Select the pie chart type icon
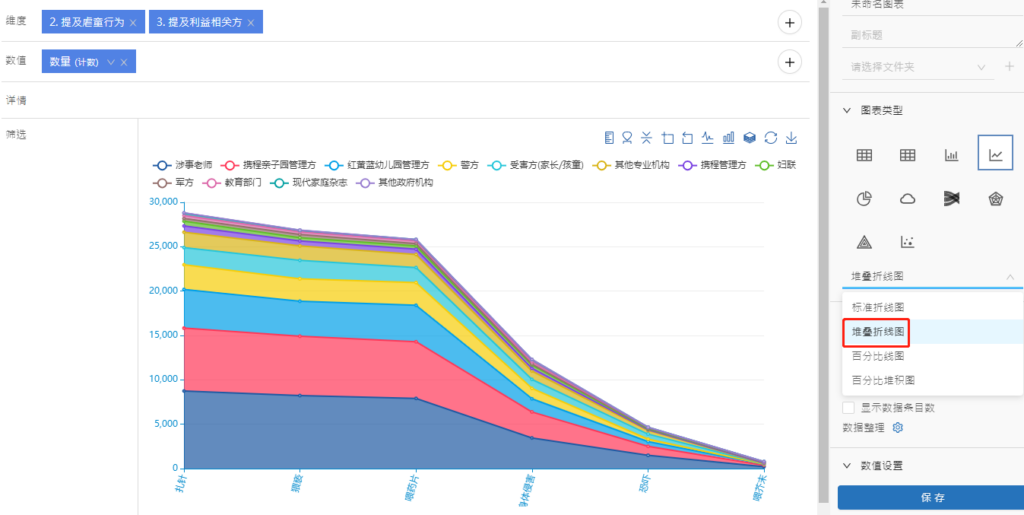This screenshot has height=515, width=1024. (864, 198)
